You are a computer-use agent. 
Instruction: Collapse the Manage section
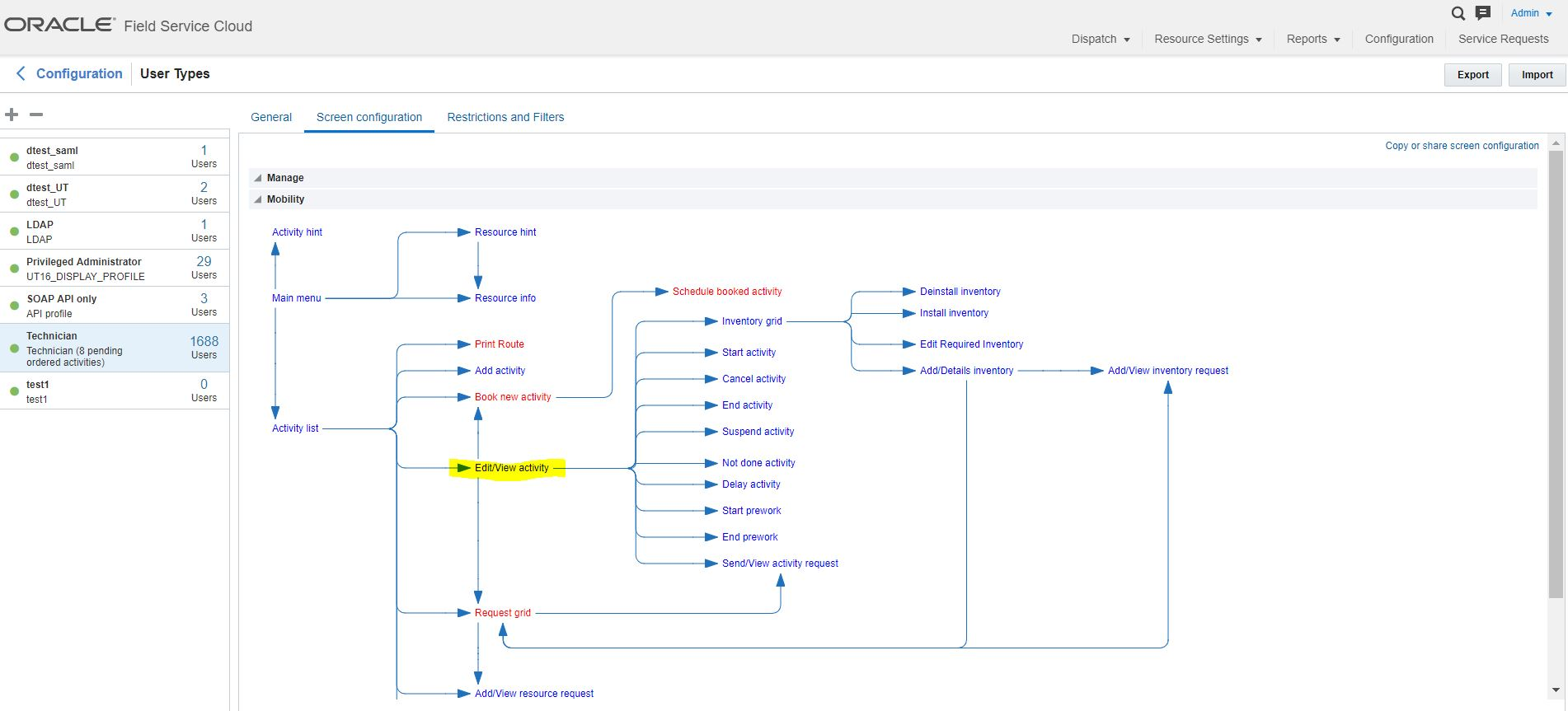point(258,178)
